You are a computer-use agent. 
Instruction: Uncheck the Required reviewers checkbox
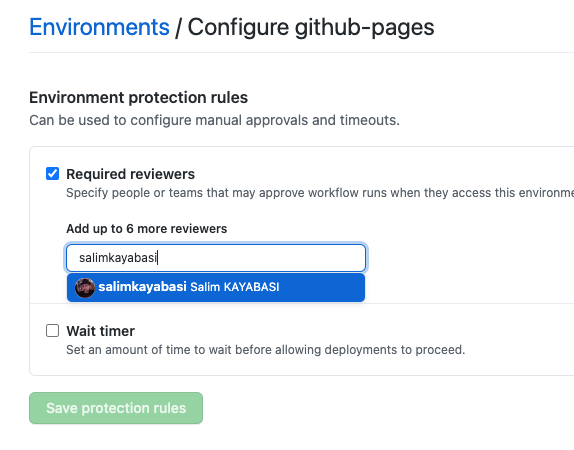click(x=52, y=174)
